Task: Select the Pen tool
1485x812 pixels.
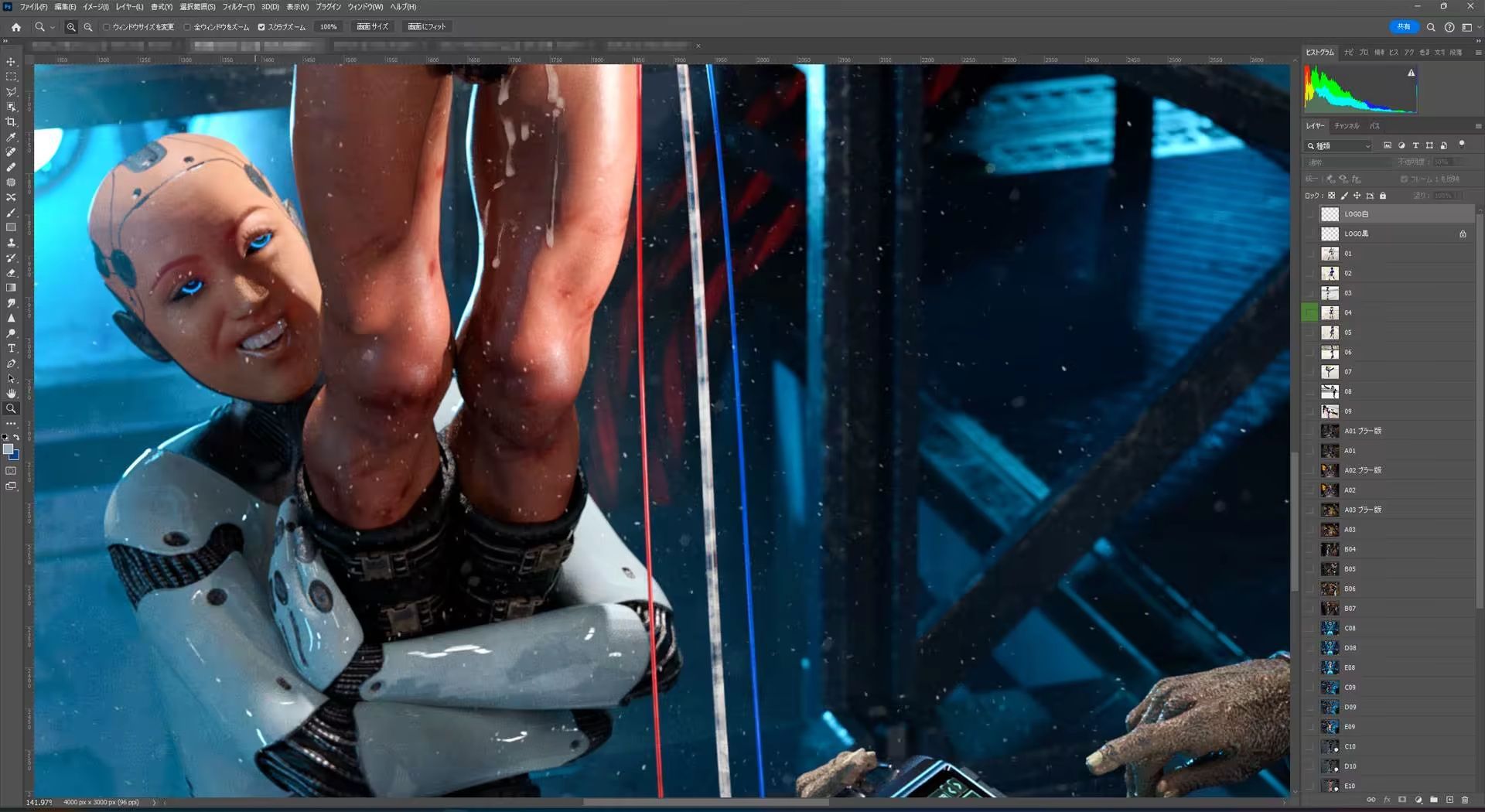Action: pos(11,363)
